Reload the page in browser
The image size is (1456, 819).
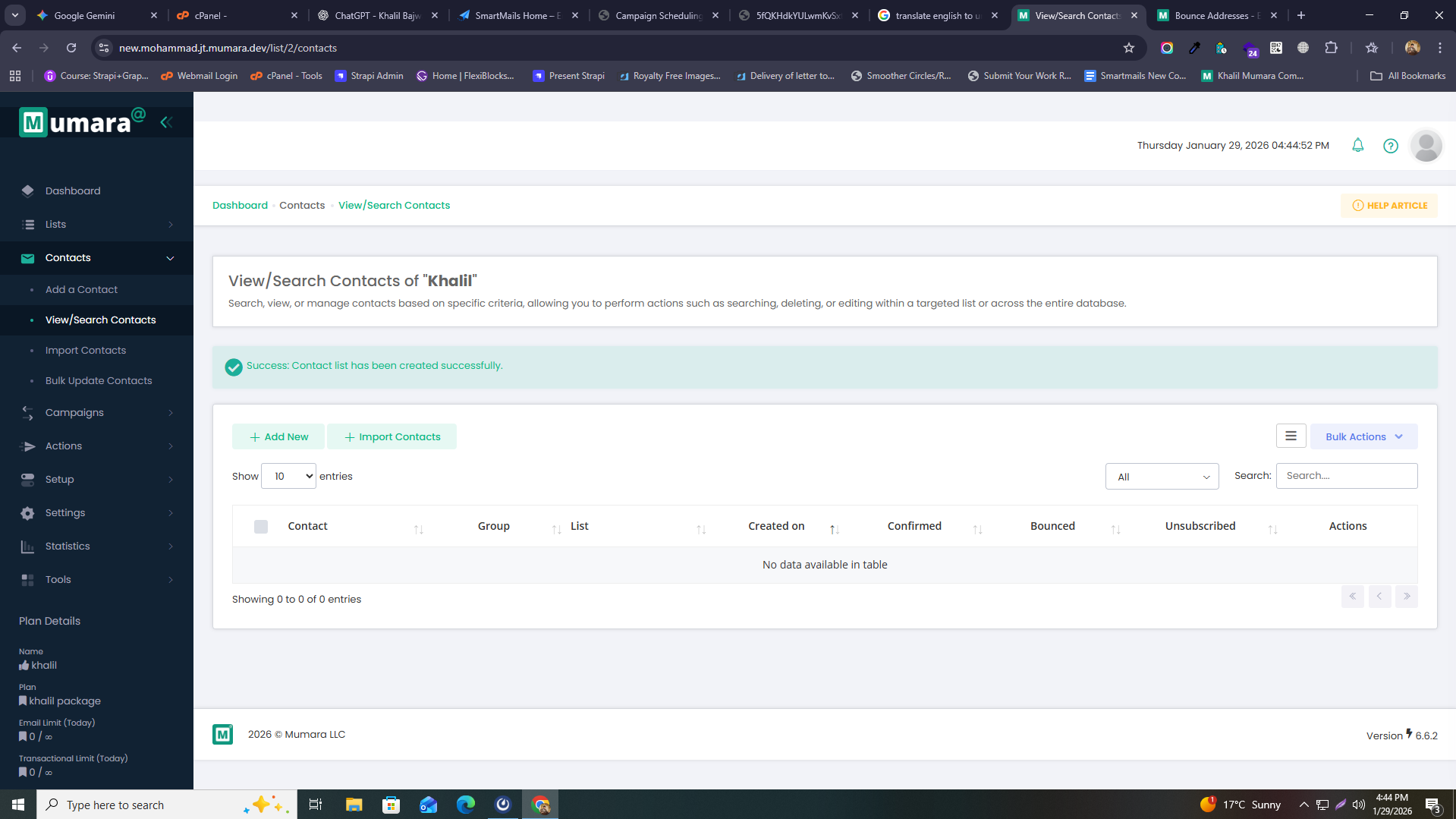point(71,48)
